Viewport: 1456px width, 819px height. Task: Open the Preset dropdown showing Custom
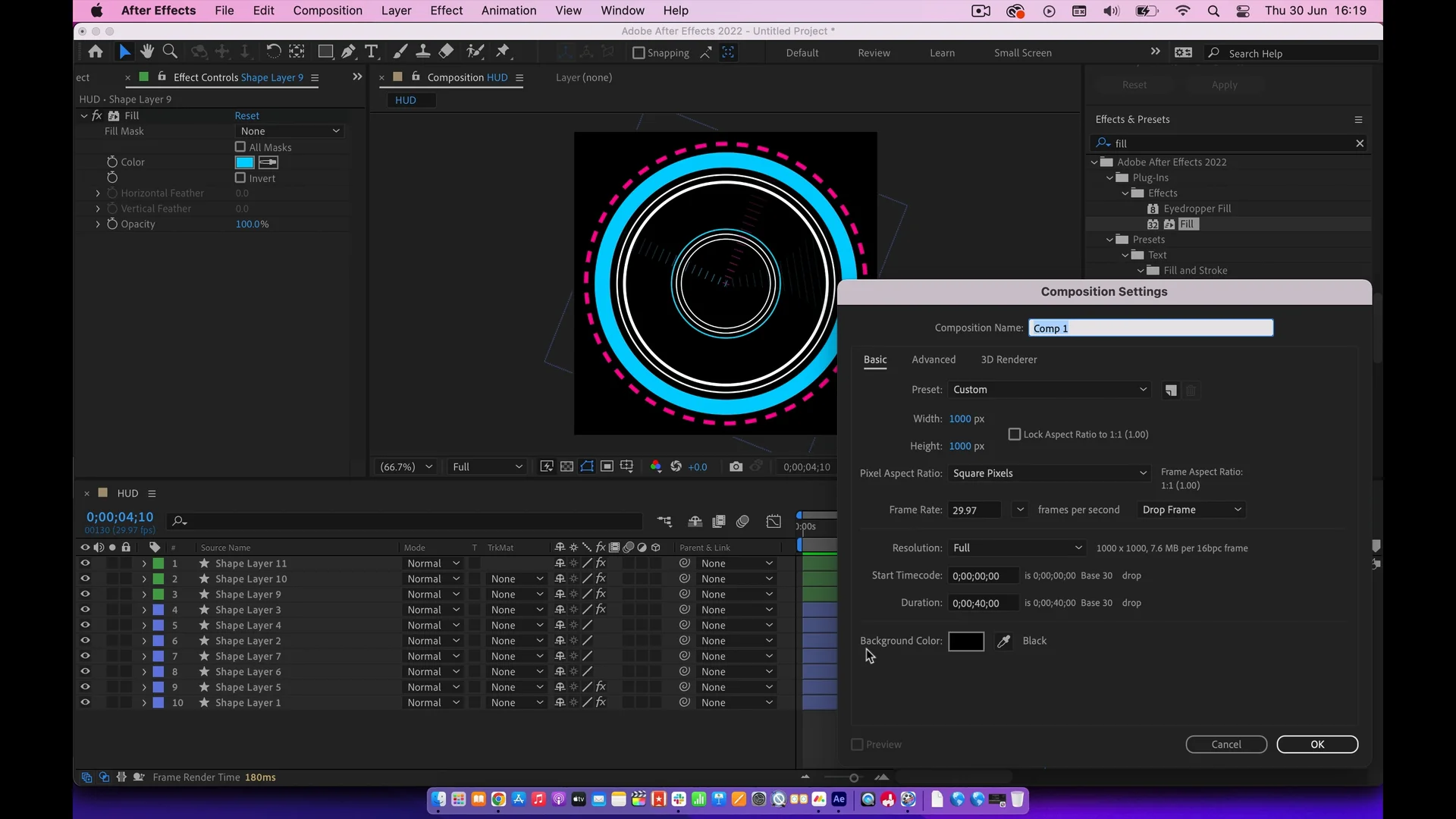click(1049, 390)
